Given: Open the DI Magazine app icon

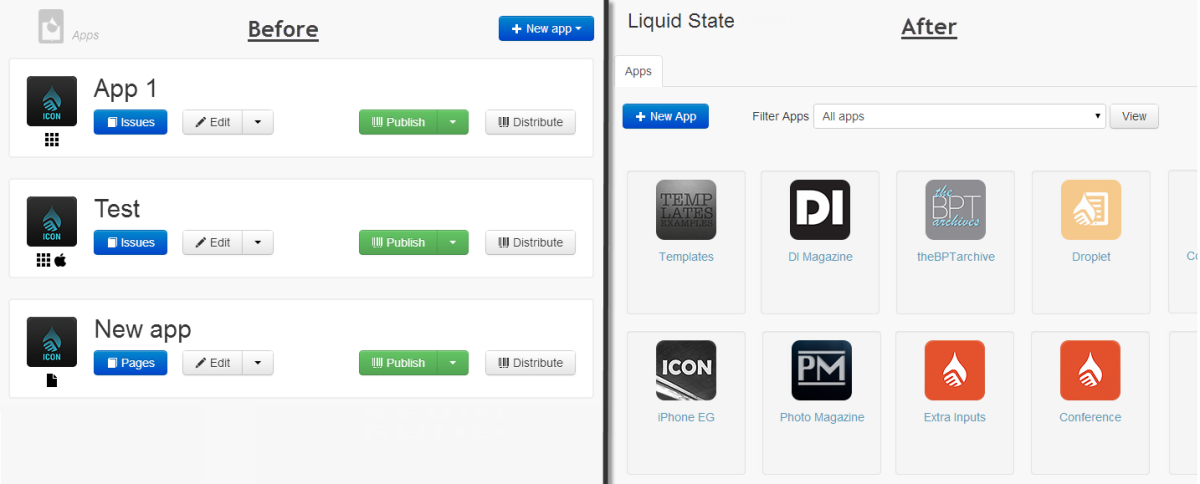Looking at the screenshot, I should click(820, 210).
